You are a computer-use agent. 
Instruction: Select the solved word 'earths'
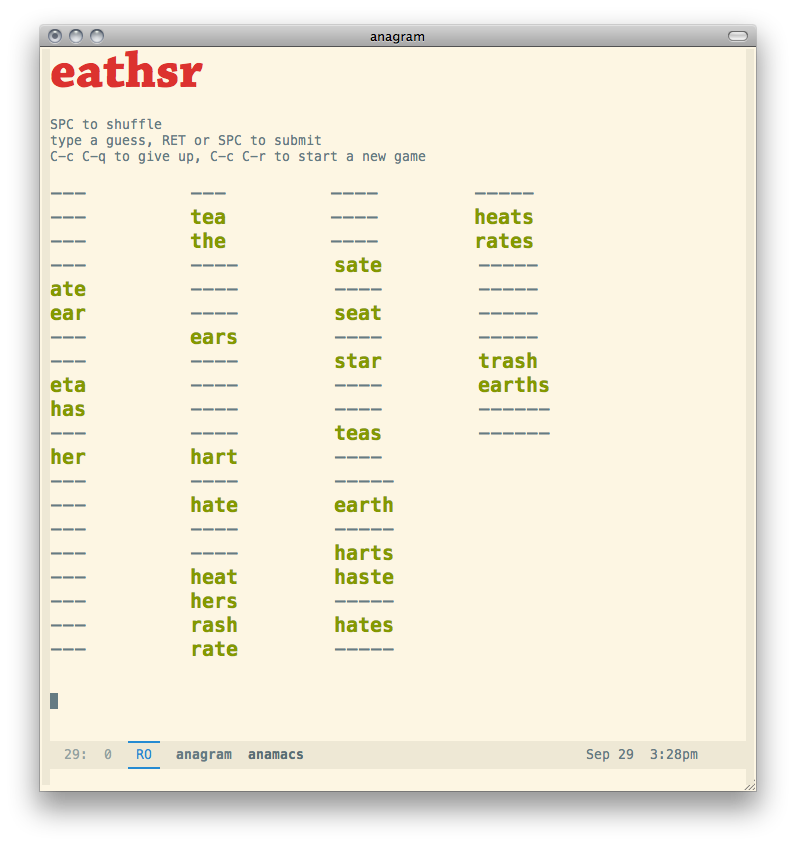(x=514, y=385)
